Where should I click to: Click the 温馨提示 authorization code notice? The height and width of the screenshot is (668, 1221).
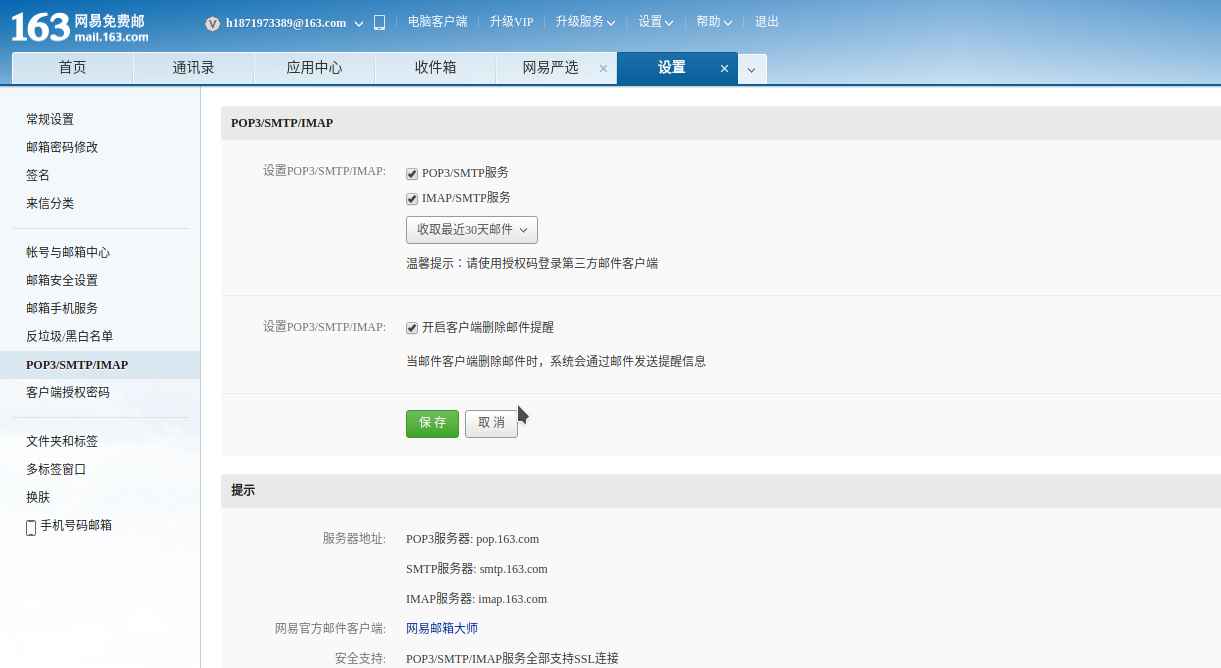point(532,264)
